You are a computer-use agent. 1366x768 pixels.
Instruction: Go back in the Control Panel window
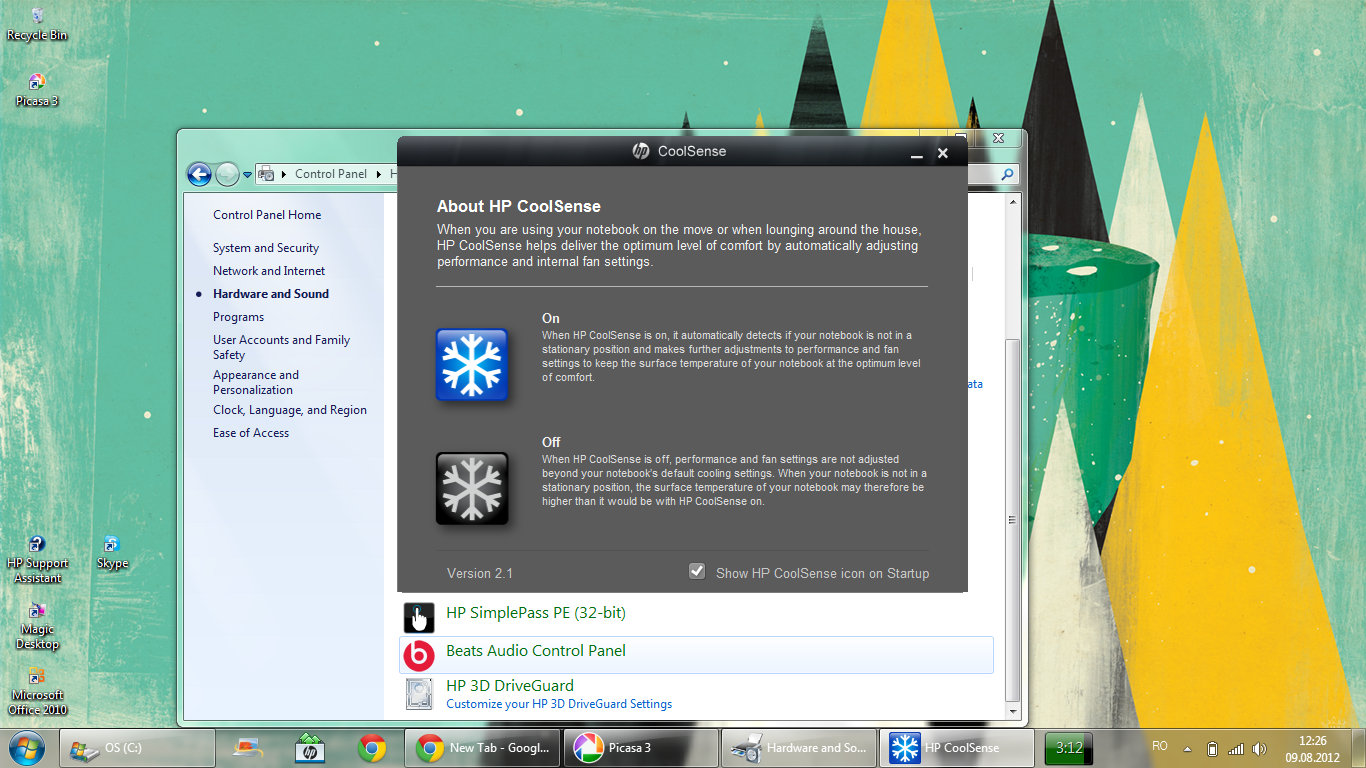199,174
